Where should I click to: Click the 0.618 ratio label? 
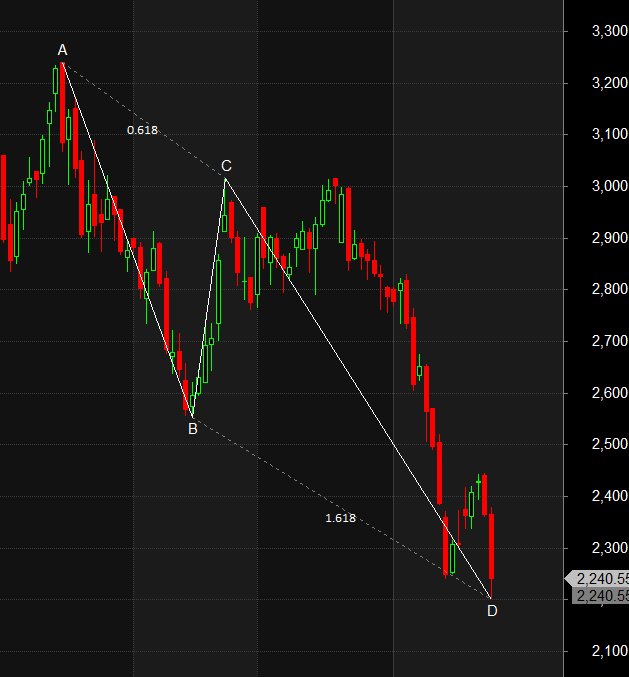click(x=142, y=130)
